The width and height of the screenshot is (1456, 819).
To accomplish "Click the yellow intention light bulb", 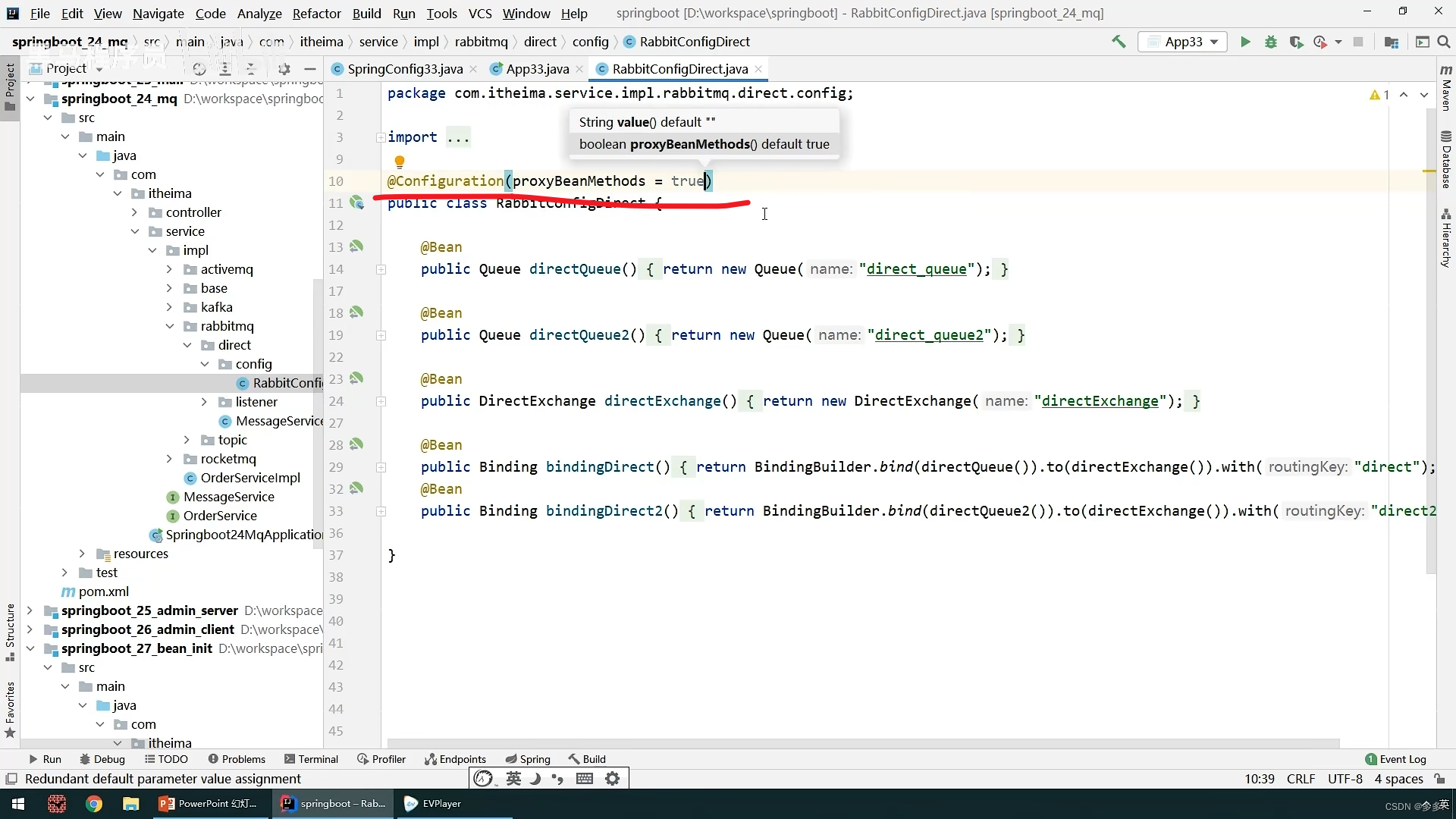I will tap(400, 162).
